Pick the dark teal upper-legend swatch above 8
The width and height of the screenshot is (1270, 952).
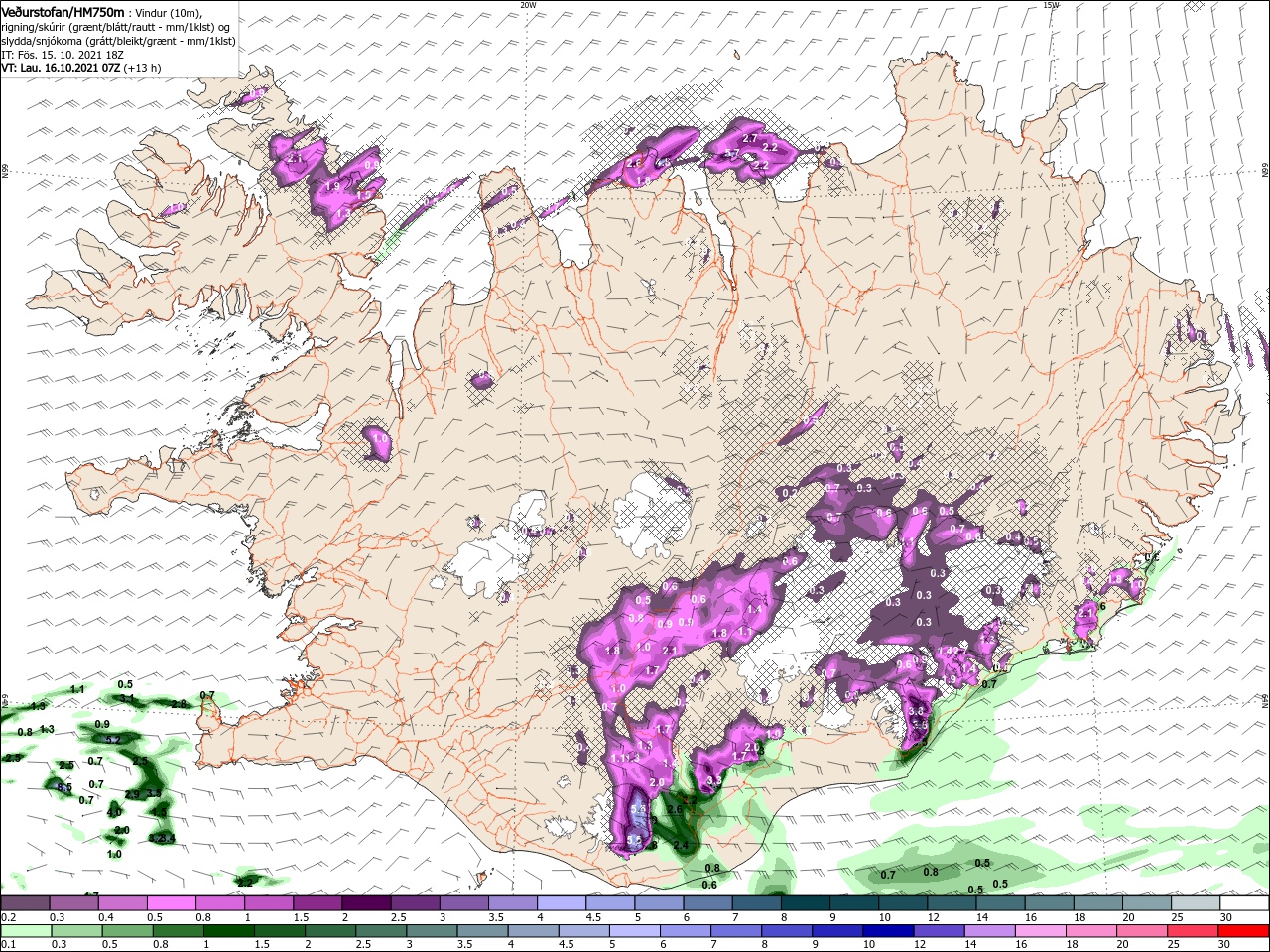(x=806, y=904)
